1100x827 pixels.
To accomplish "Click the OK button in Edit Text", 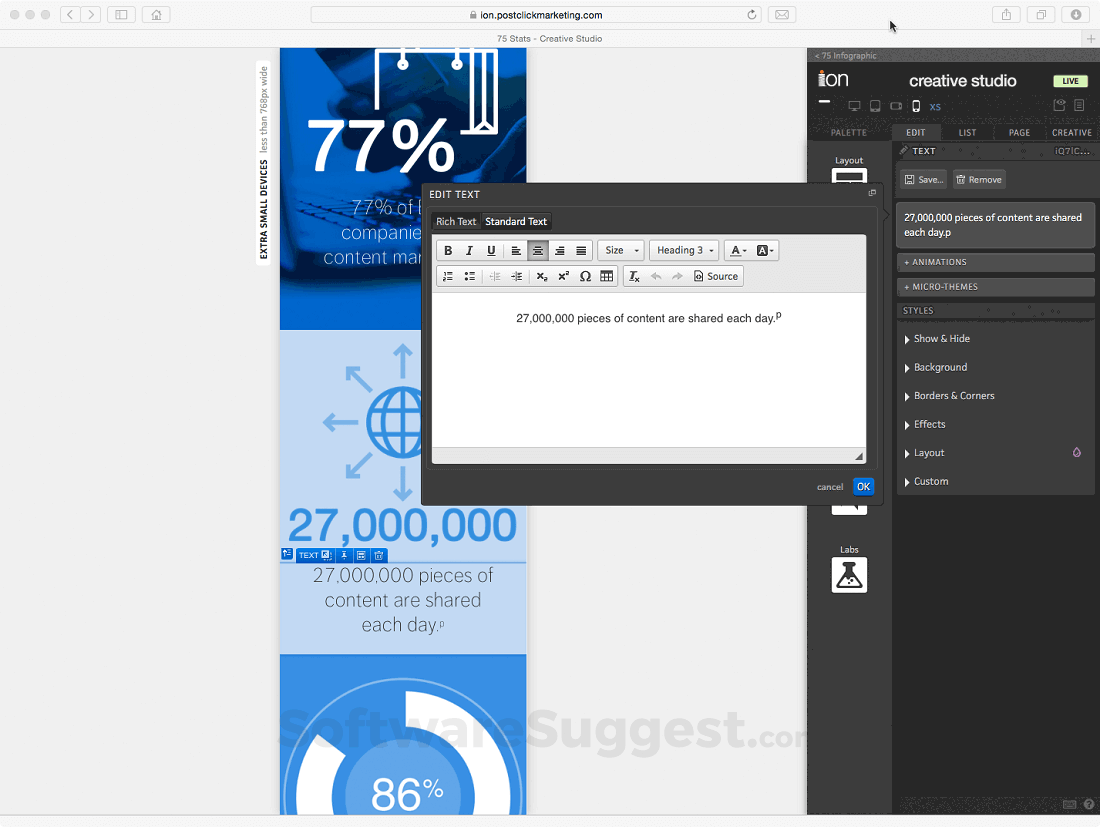I will pyautogui.click(x=863, y=487).
